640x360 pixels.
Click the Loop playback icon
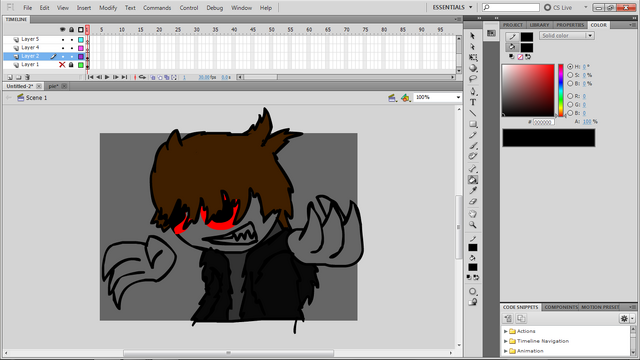(142, 77)
